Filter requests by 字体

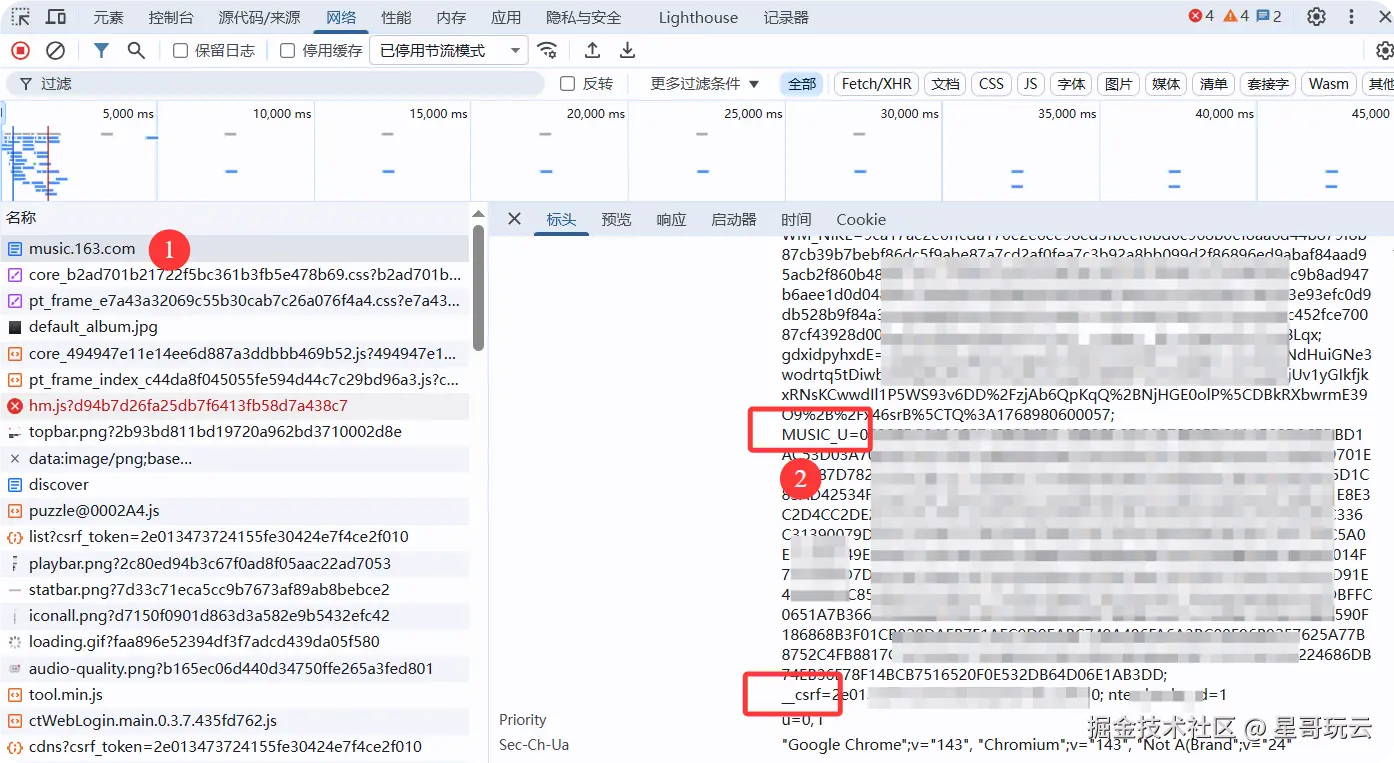1071,84
